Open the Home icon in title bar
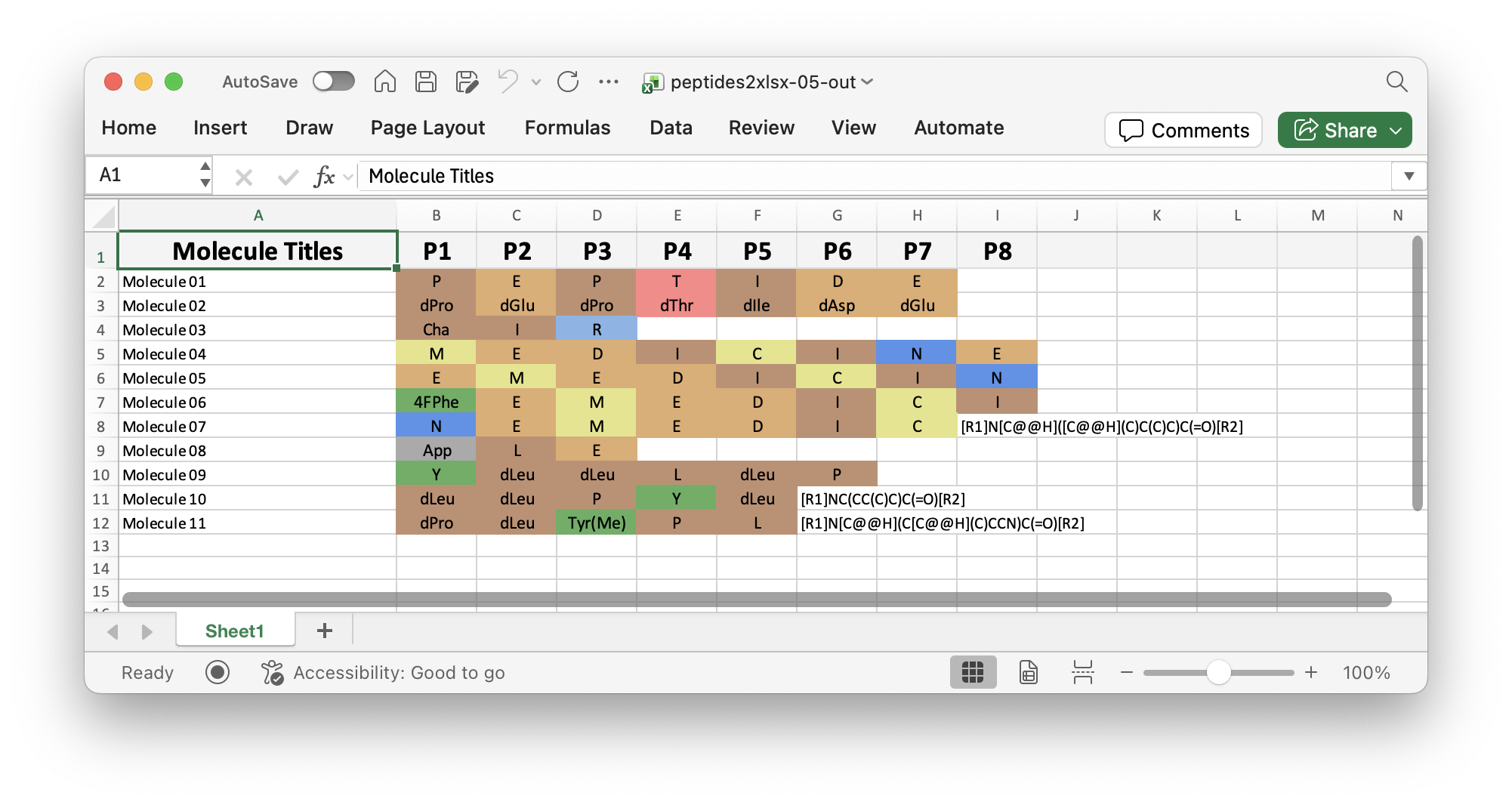The height and width of the screenshot is (805, 1512). [385, 82]
